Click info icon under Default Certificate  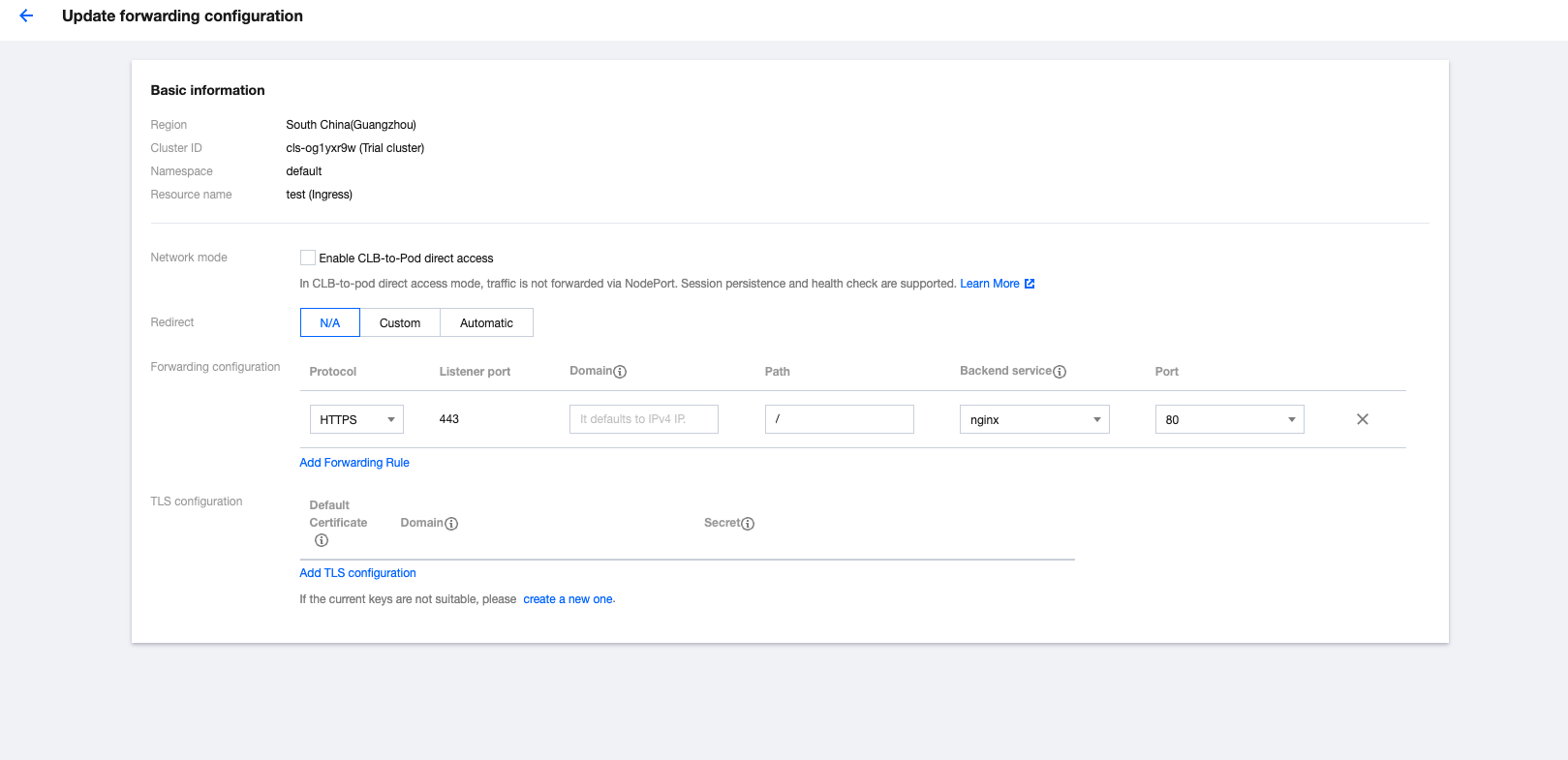322,540
